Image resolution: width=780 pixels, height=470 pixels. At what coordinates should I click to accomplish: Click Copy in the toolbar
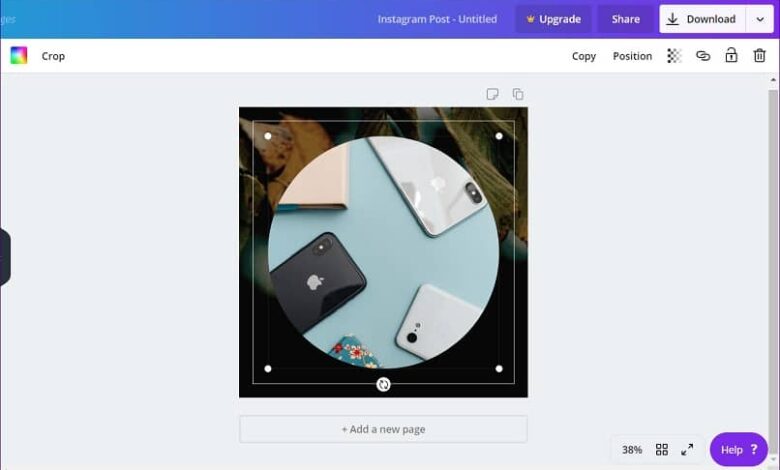coord(584,56)
